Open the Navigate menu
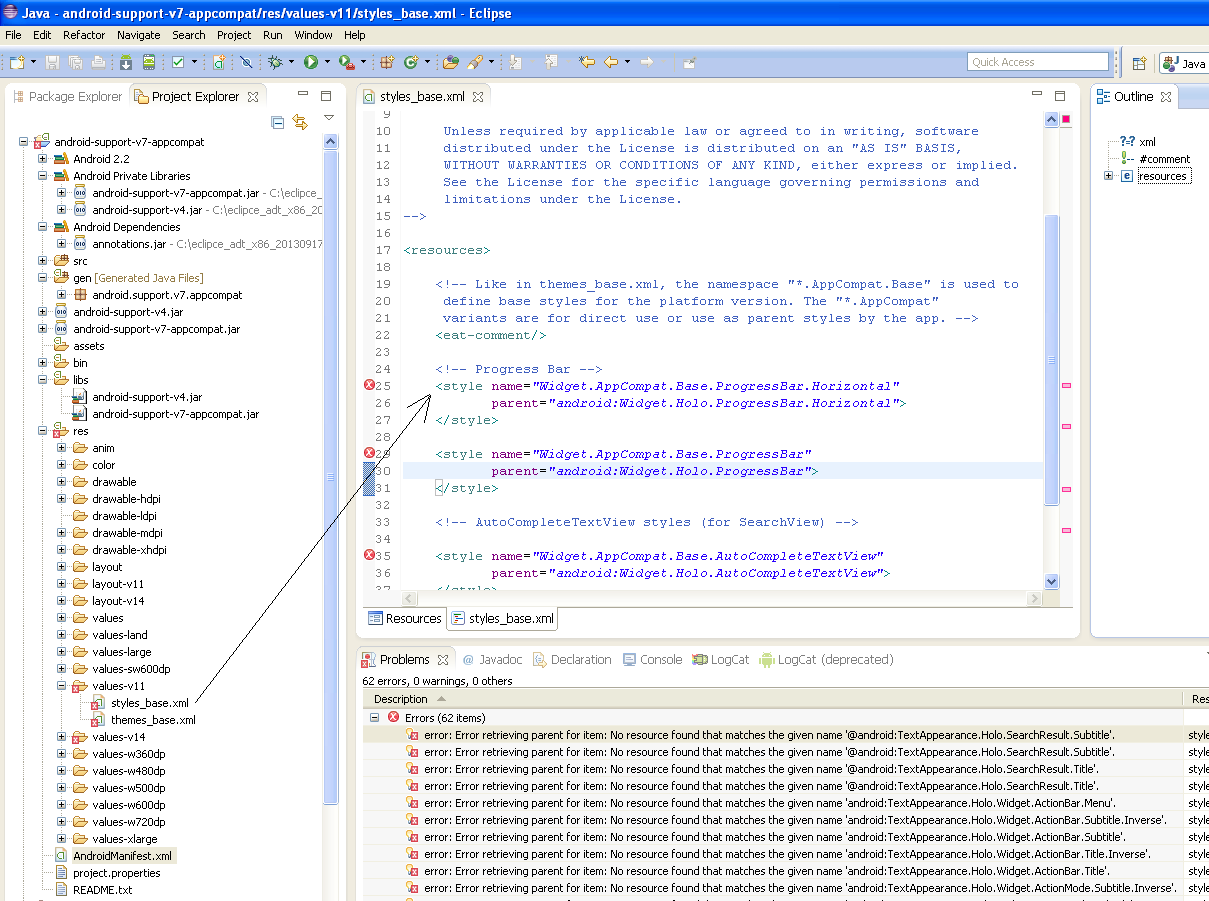 point(138,35)
